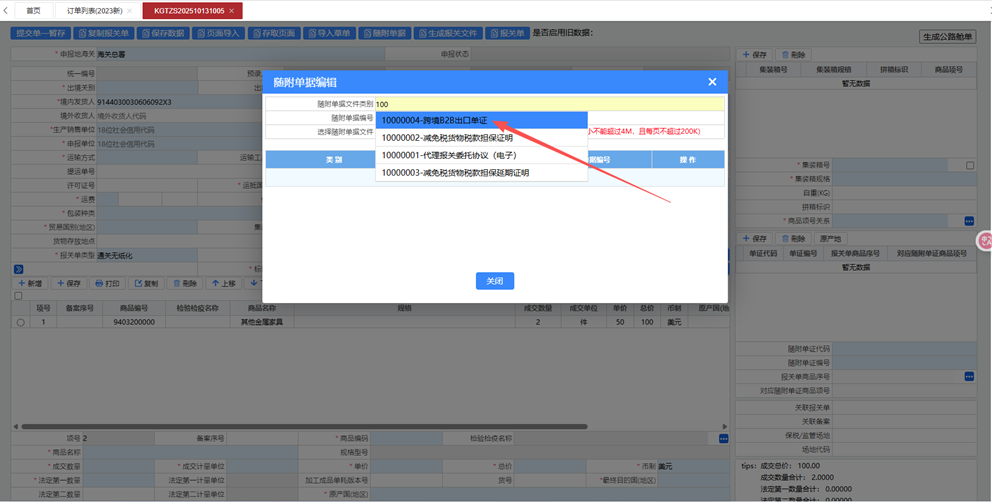Check the box beside 集装箱号 field
The width and height of the screenshot is (992, 502).
point(969,165)
